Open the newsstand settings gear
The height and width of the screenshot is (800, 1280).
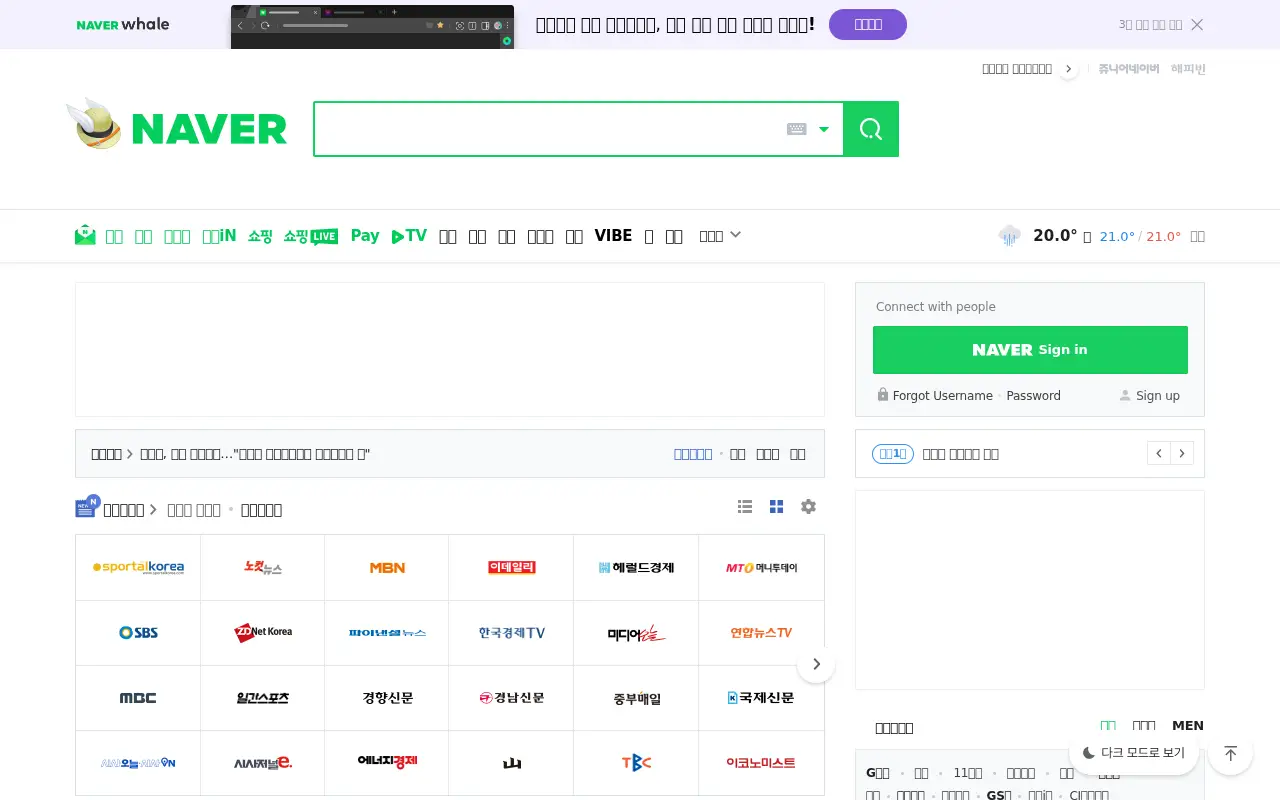(808, 507)
